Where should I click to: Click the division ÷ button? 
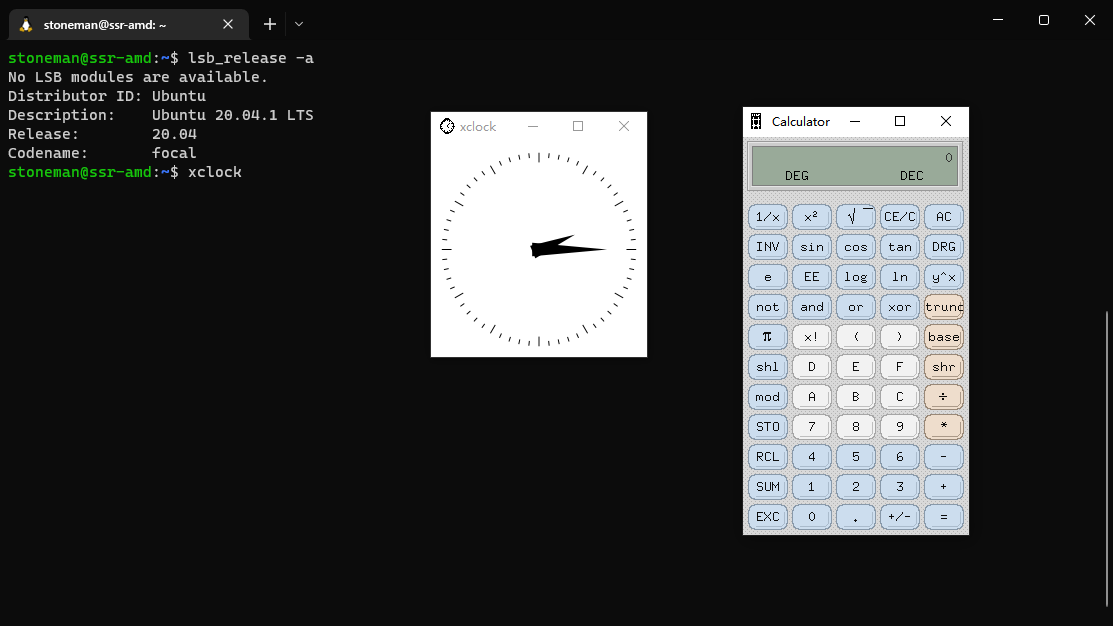coord(943,397)
